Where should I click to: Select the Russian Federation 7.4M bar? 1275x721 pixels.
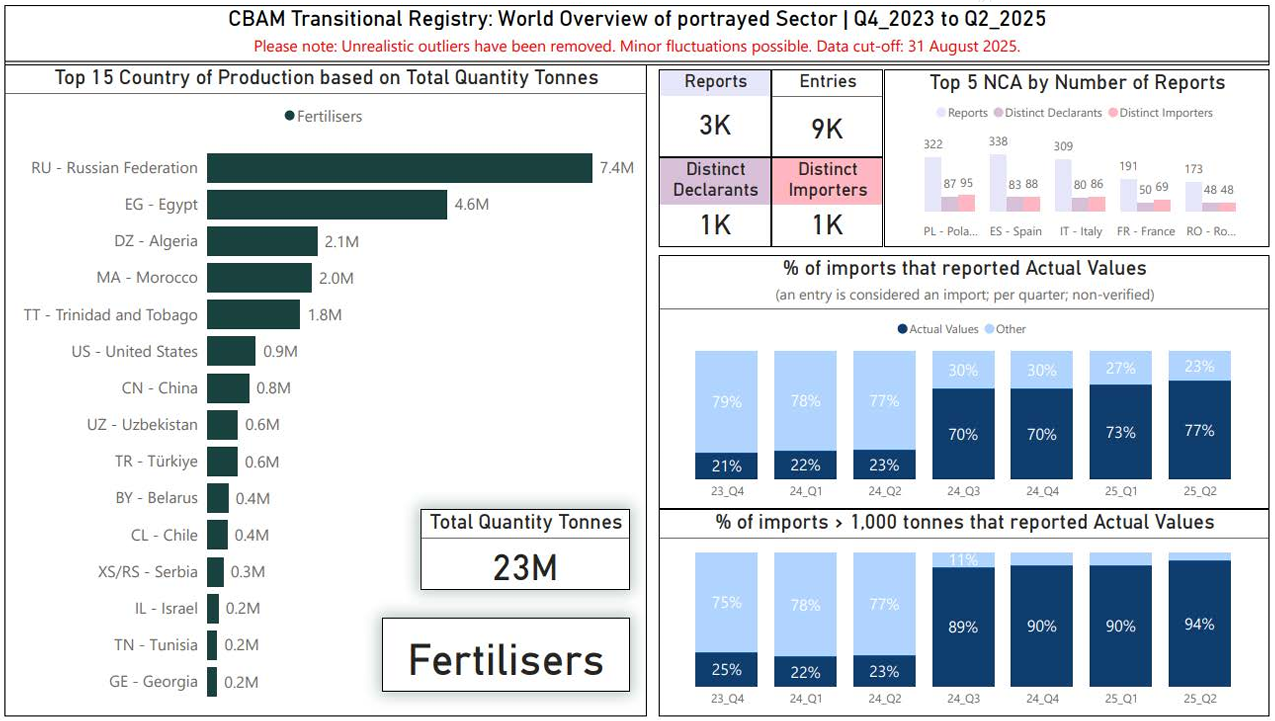399,168
